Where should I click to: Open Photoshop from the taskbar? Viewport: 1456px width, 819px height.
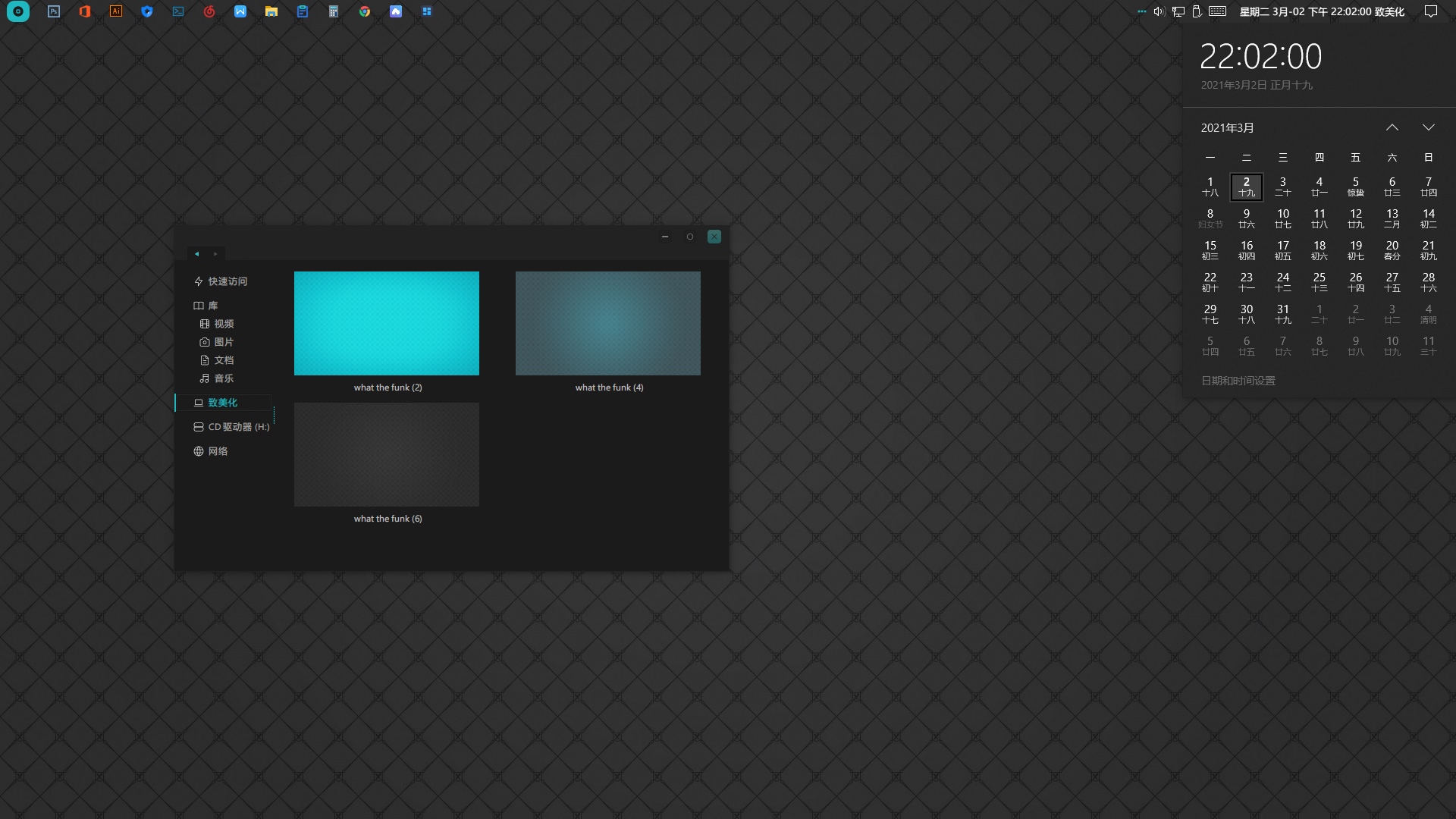coord(54,11)
